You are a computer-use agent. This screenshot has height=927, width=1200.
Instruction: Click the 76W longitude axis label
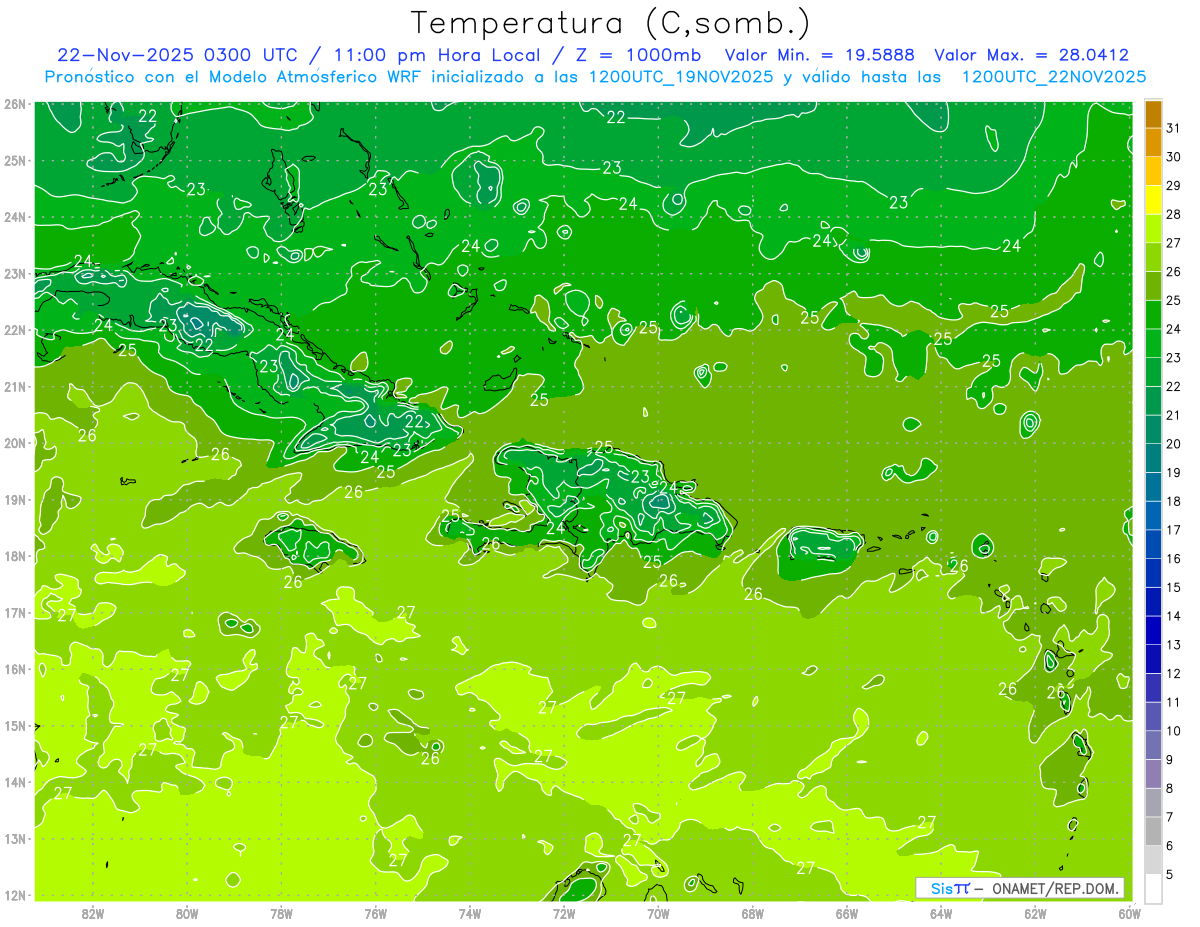(375, 913)
